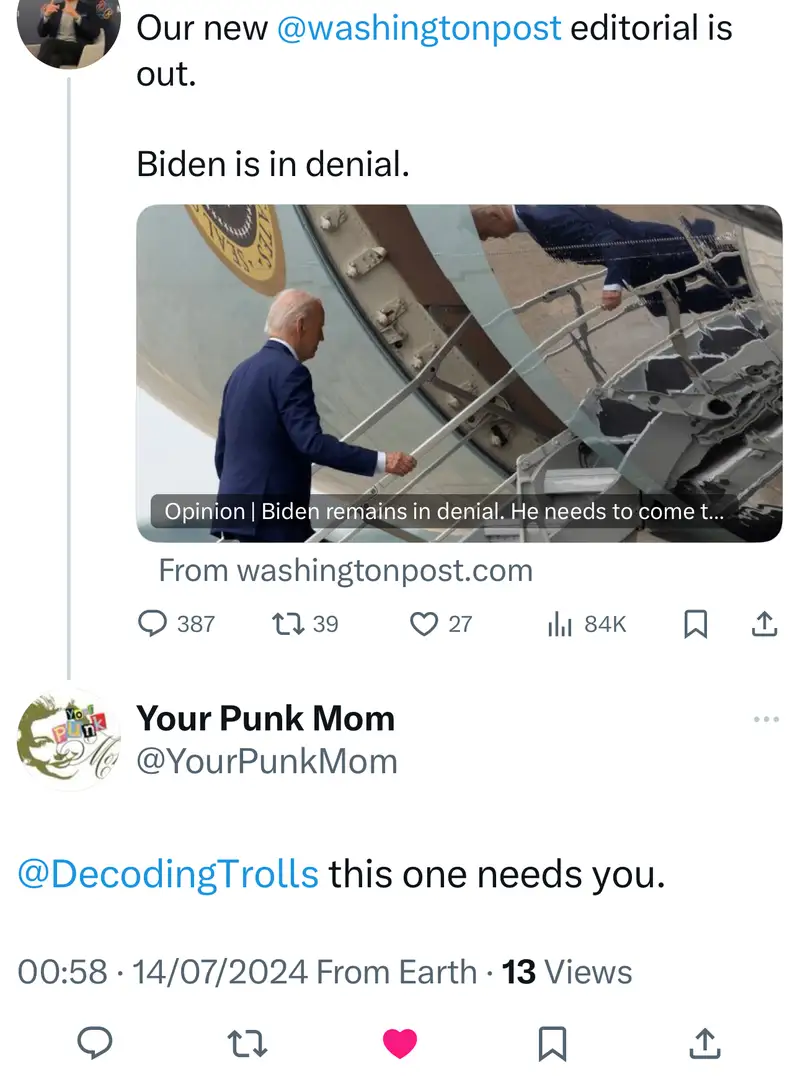
Task: Open the 13 Views count
Action: (x=567, y=971)
